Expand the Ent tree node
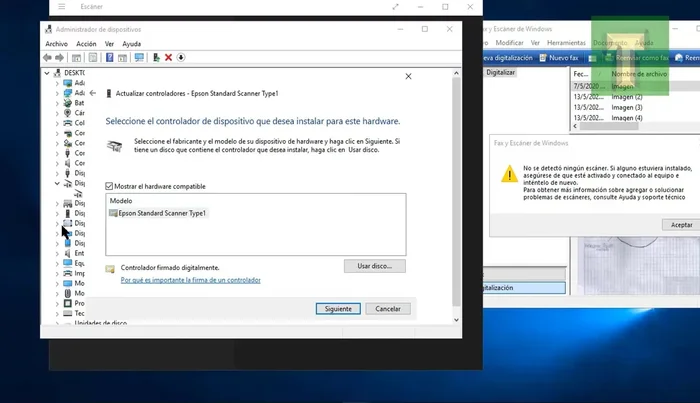 pyautogui.click(x=57, y=253)
